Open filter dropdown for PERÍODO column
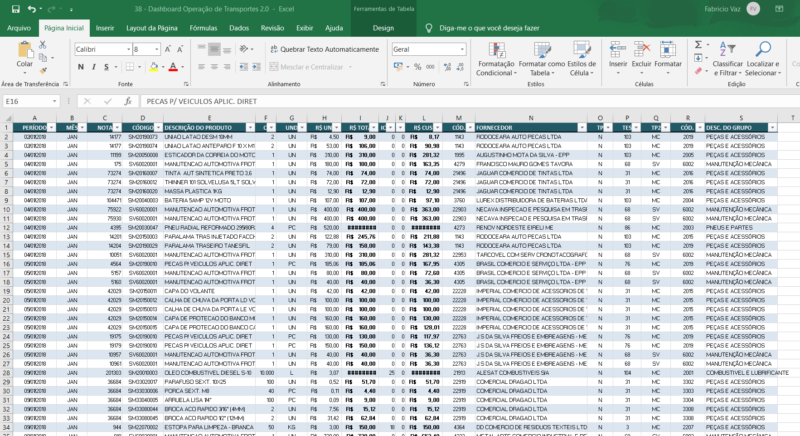This screenshot has height=436, width=800. click(x=51, y=127)
